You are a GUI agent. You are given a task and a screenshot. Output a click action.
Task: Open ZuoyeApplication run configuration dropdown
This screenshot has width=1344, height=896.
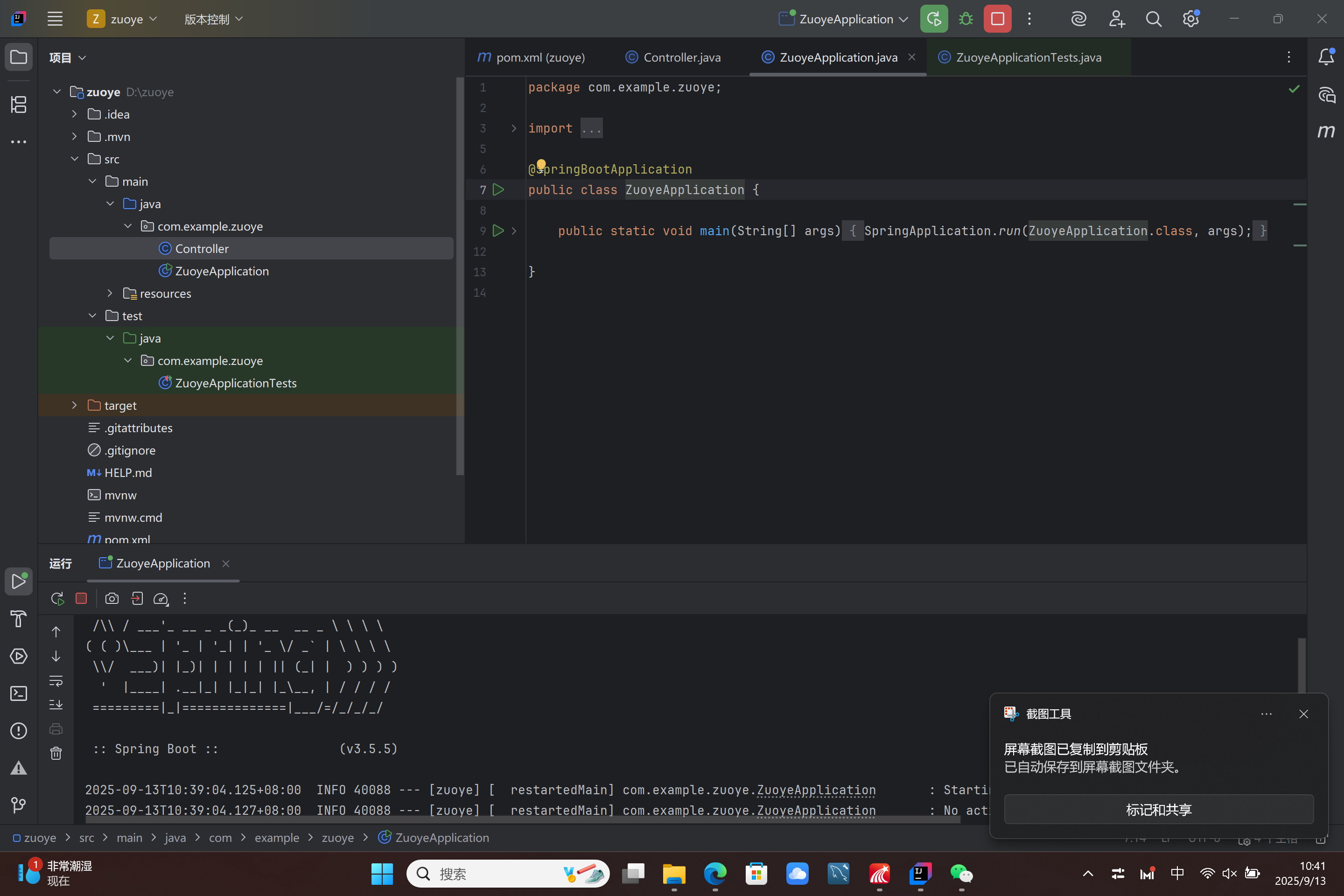point(845,19)
